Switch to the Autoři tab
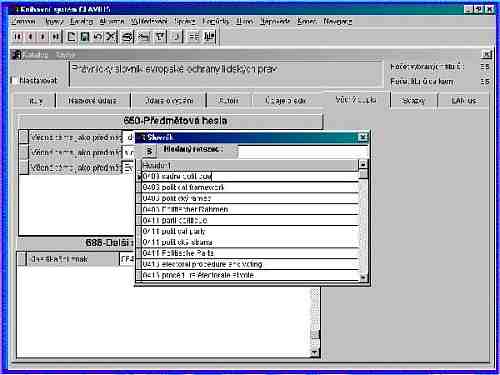 coord(229,100)
